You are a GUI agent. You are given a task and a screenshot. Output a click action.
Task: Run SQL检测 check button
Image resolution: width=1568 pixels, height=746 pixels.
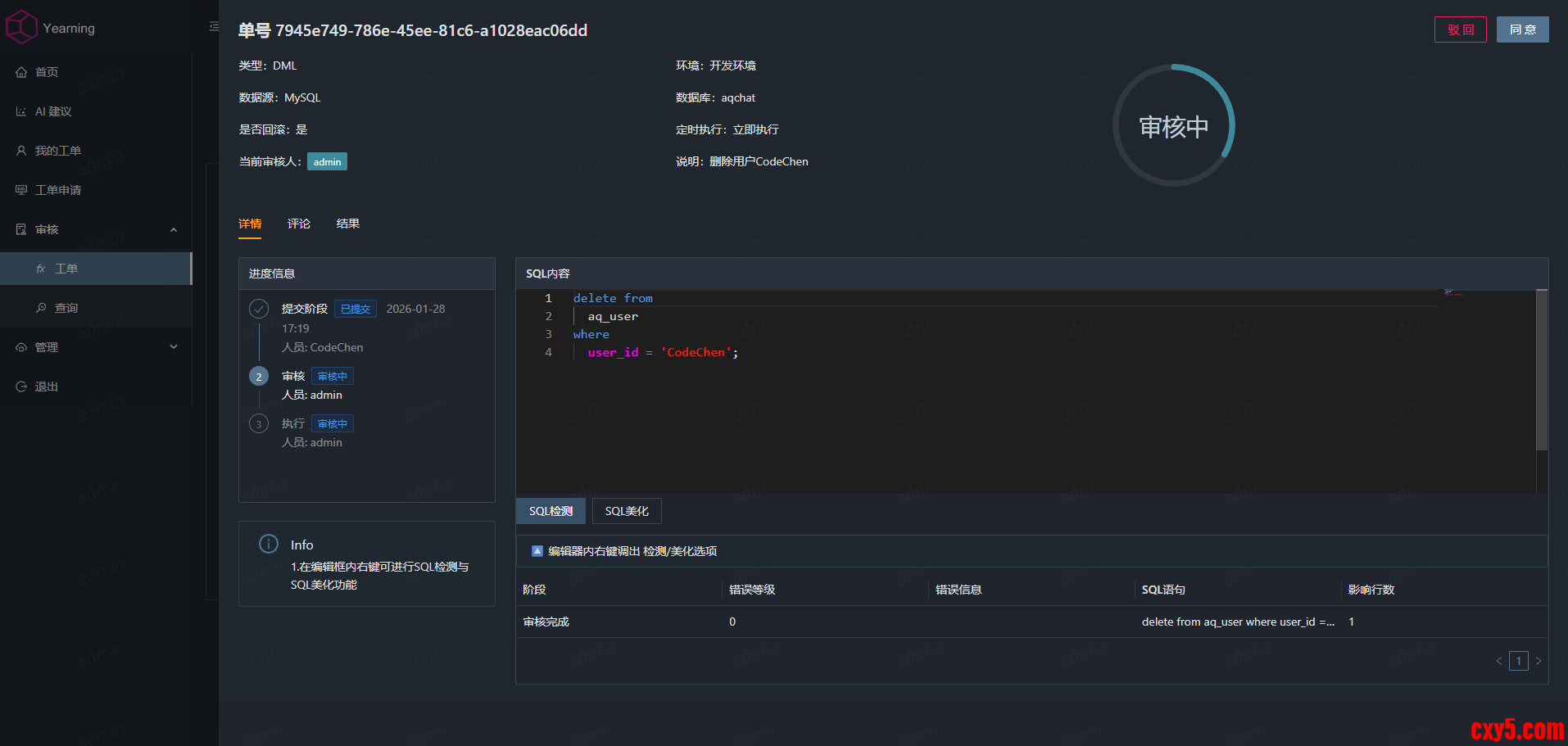[551, 511]
